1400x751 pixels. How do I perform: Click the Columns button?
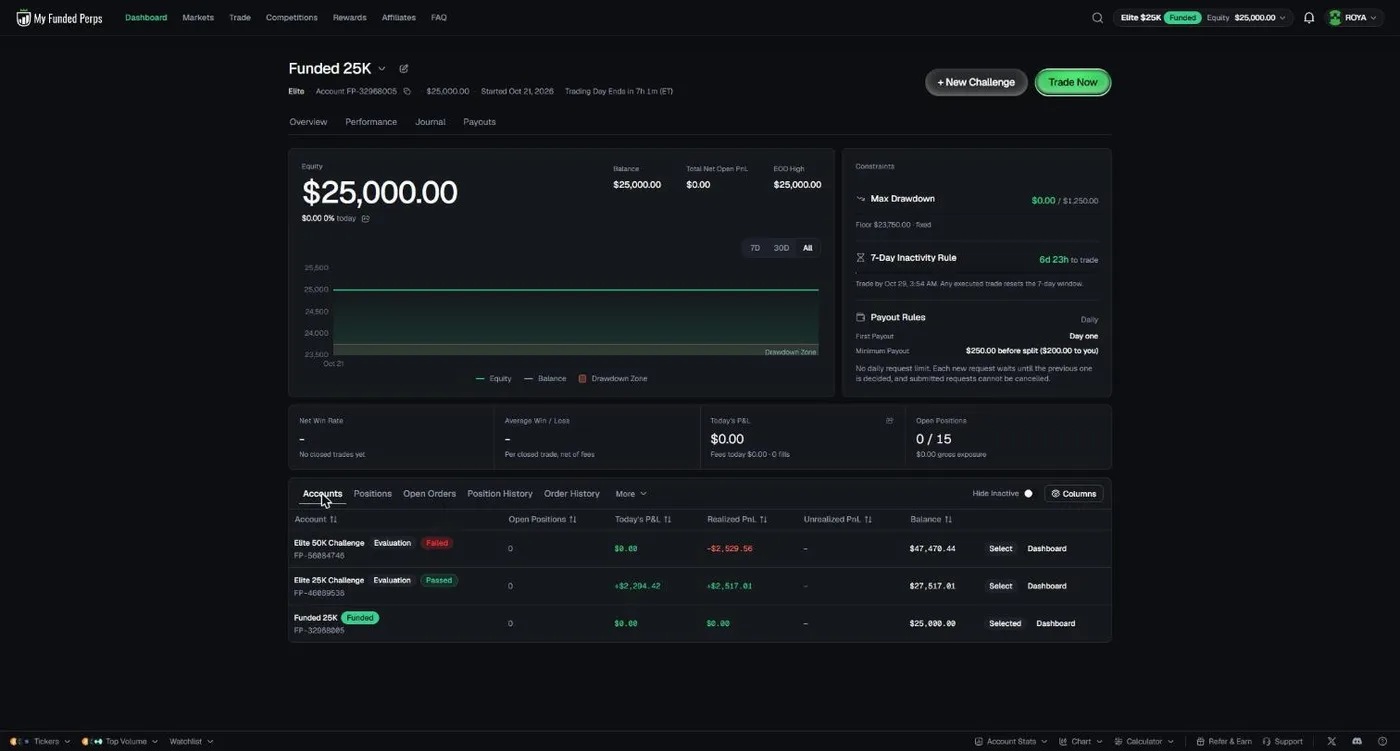click(x=1074, y=494)
